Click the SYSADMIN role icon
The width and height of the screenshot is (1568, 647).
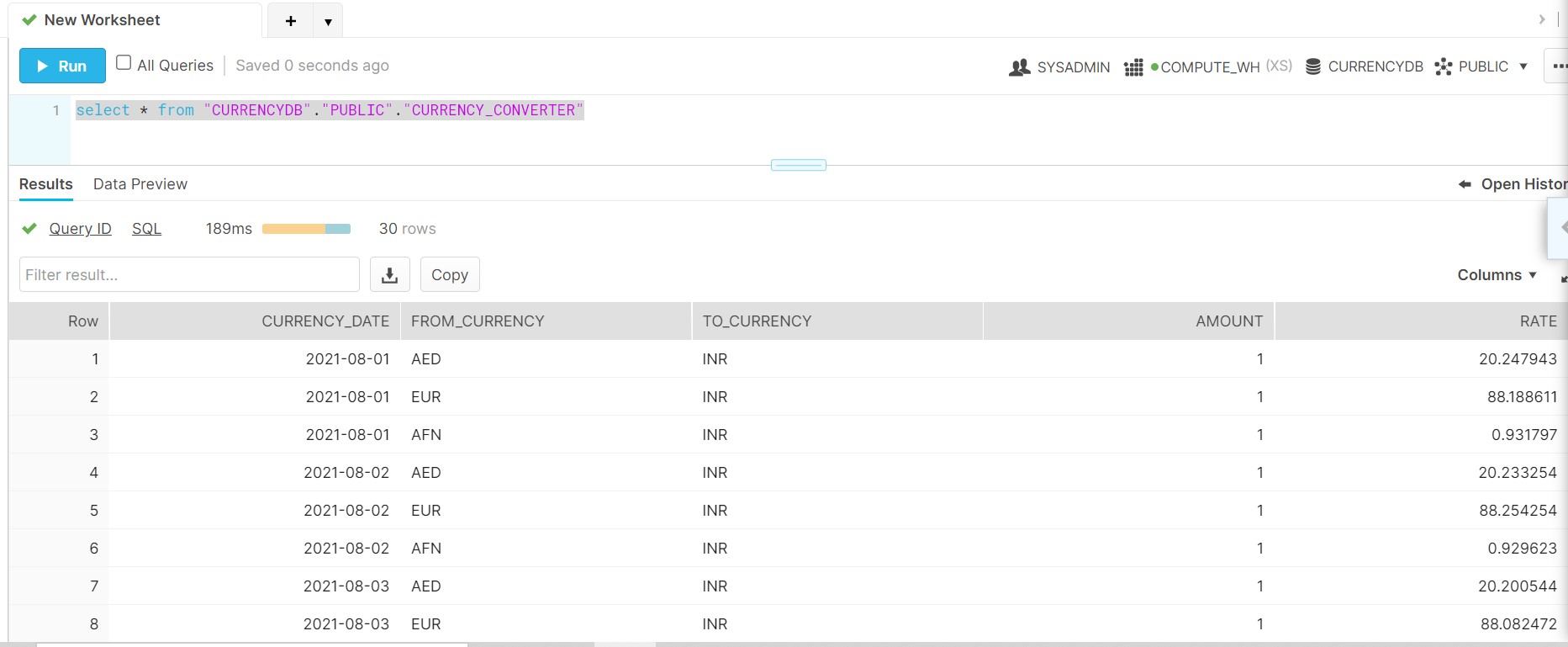tap(1019, 67)
